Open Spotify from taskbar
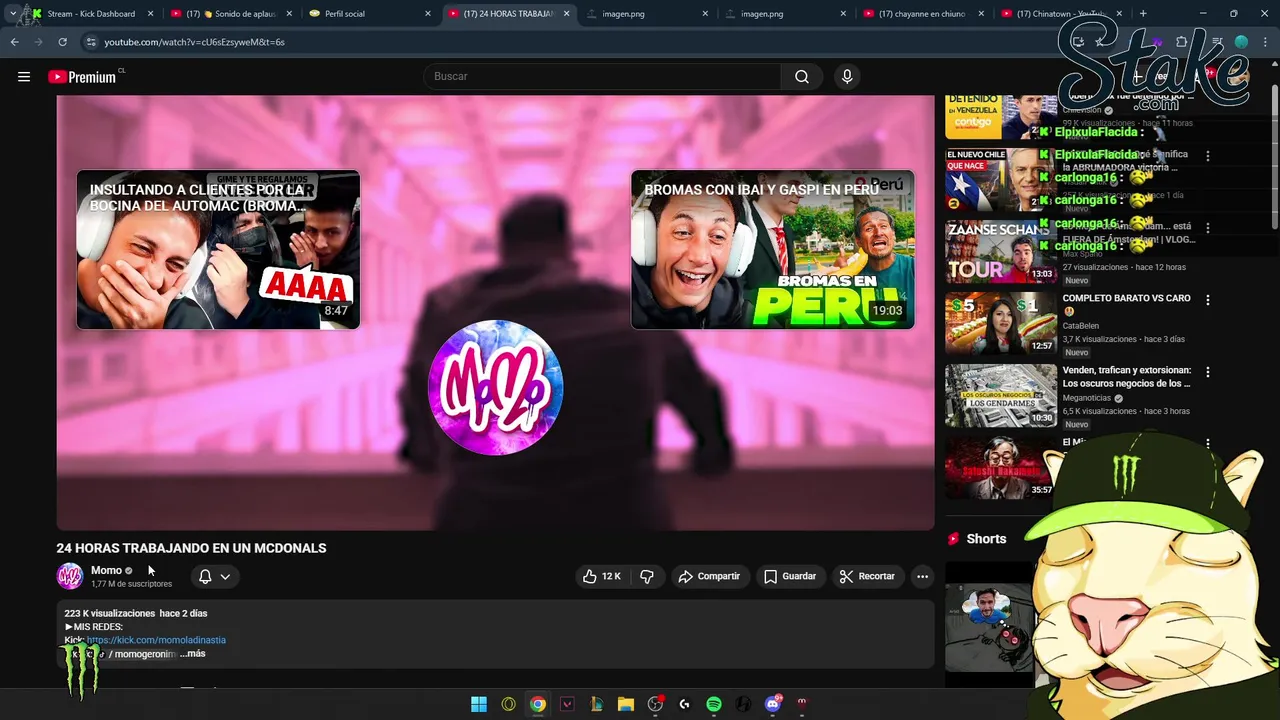The height and width of the screenshot is (720, 1280). point(714,704)
